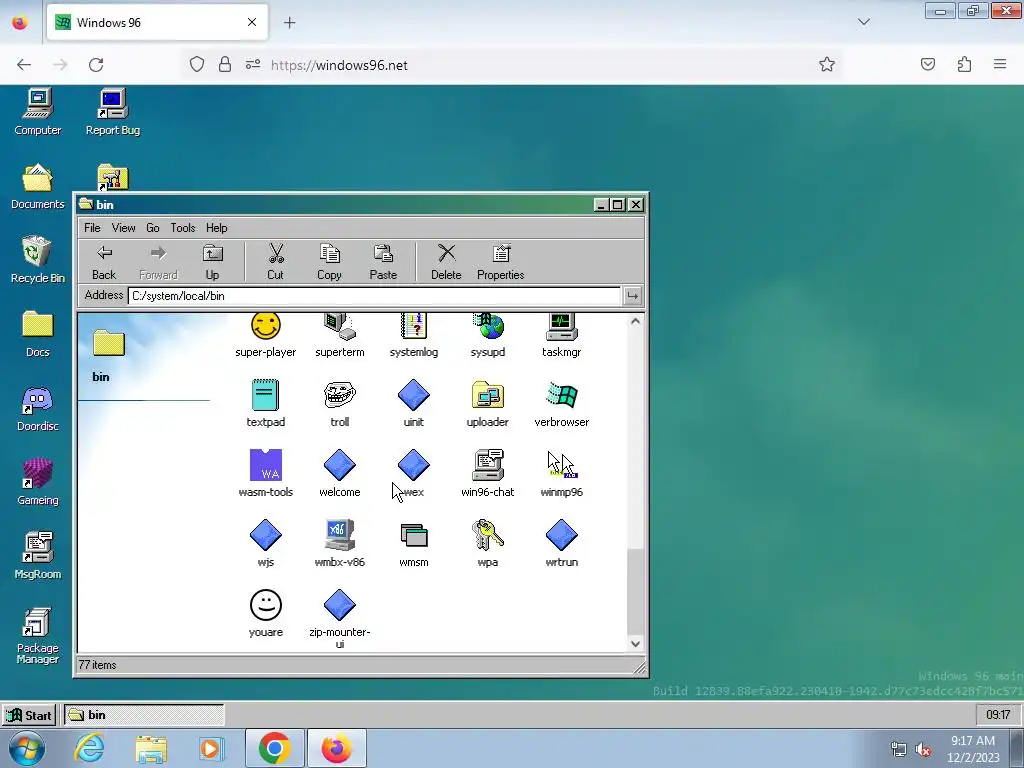This screenshot has height=768, width=1024.
Task: Select the textpad icon
Action: [266, 395]
